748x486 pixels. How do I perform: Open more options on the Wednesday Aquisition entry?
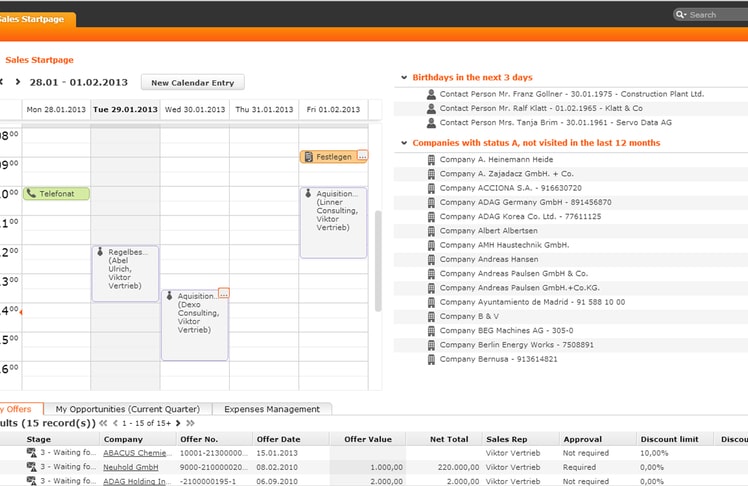(223, 293)
